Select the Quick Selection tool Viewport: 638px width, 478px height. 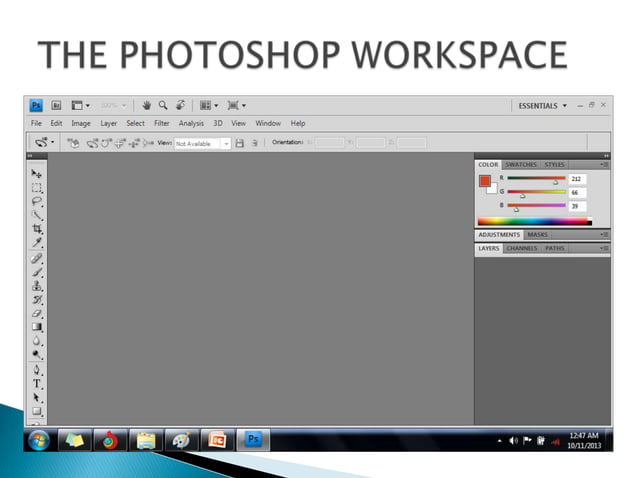(37, 215)
